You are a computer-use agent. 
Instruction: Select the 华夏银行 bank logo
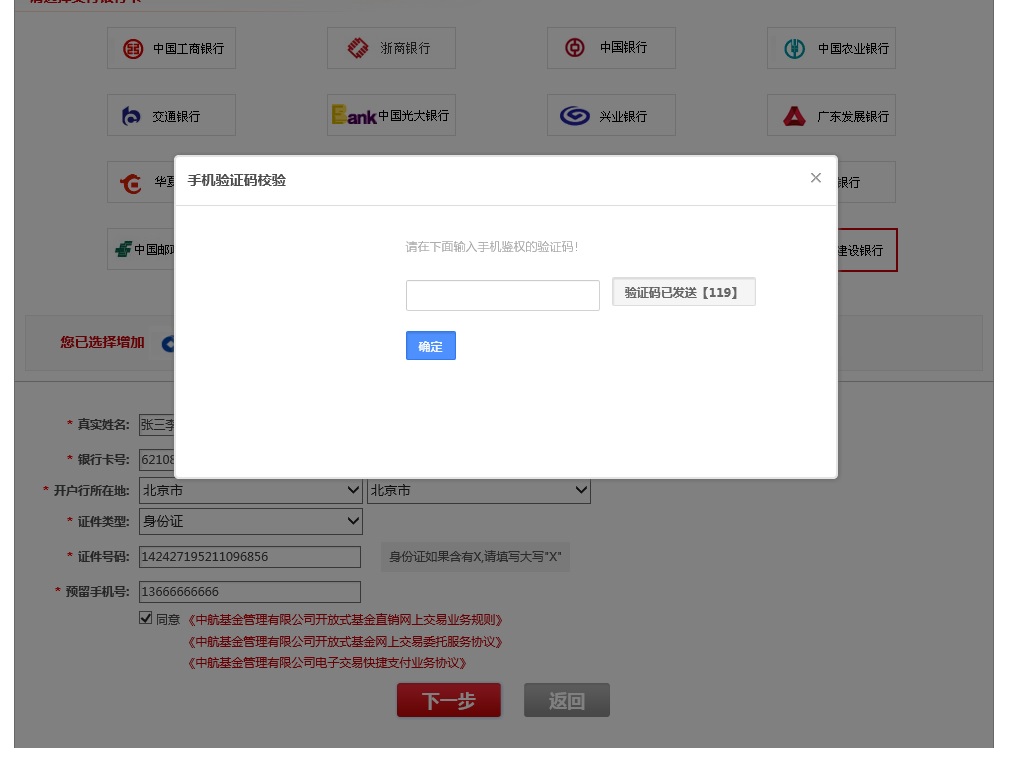(141, 182)
